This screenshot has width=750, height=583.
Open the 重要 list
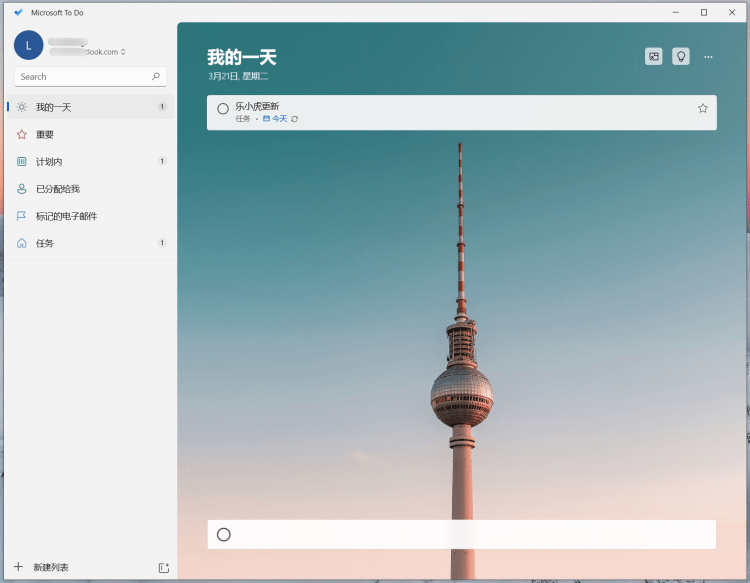[x=91, y=134]
